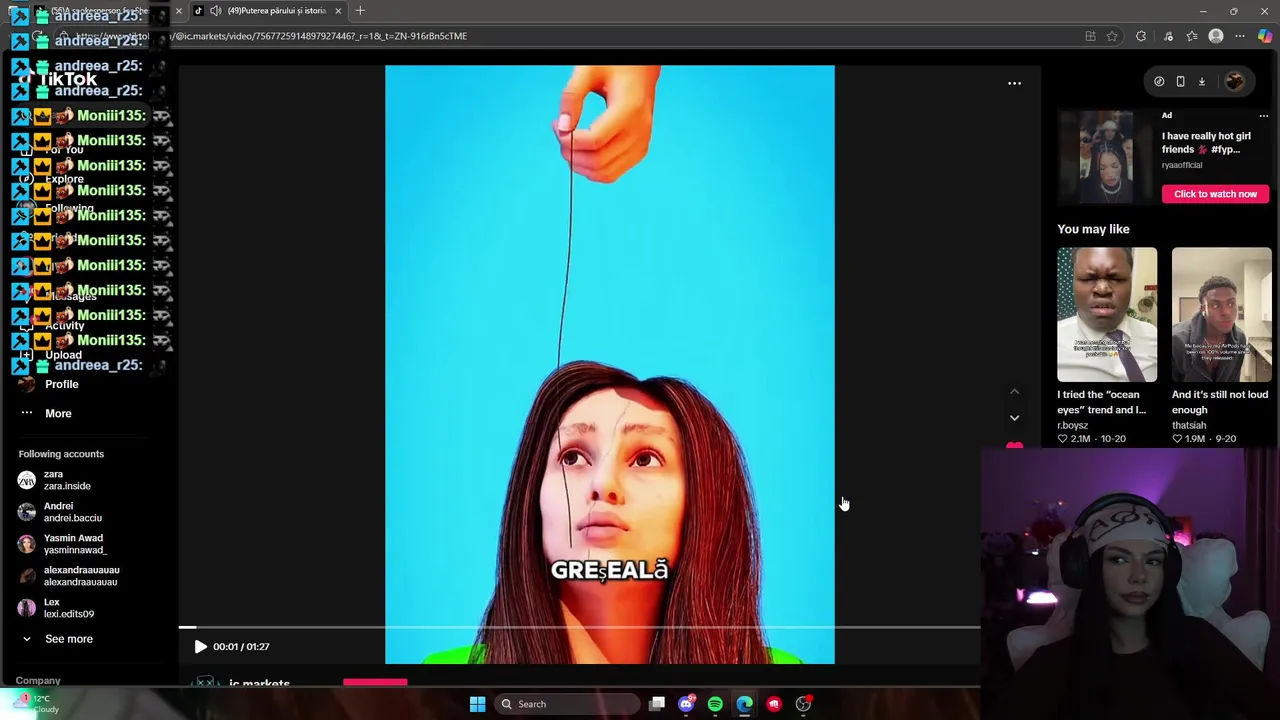Viewport: 1280px width, 720px height.
Task: Open the weather widget showing Cloudy
Action: coord(38,704)
